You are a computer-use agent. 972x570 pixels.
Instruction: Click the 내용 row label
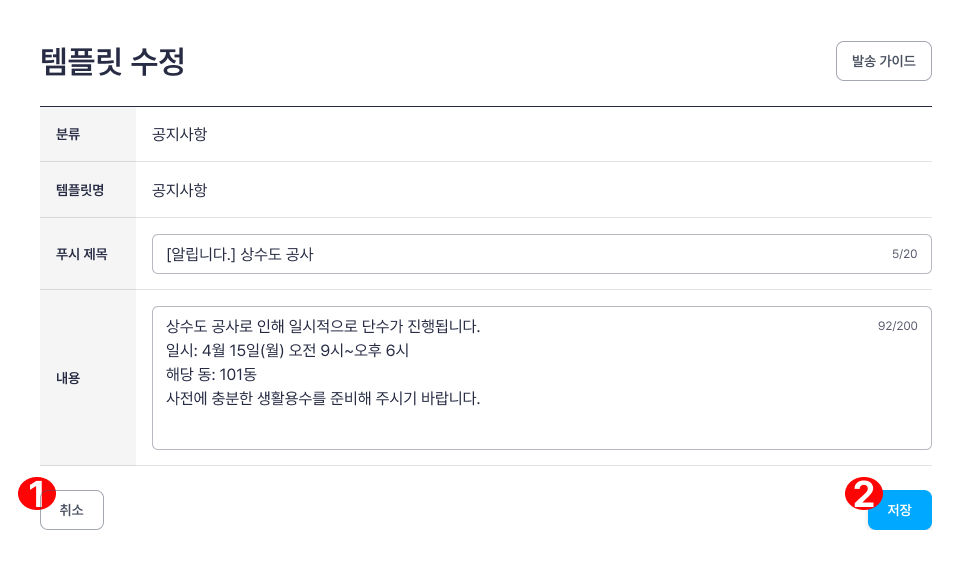coord(68,378)
